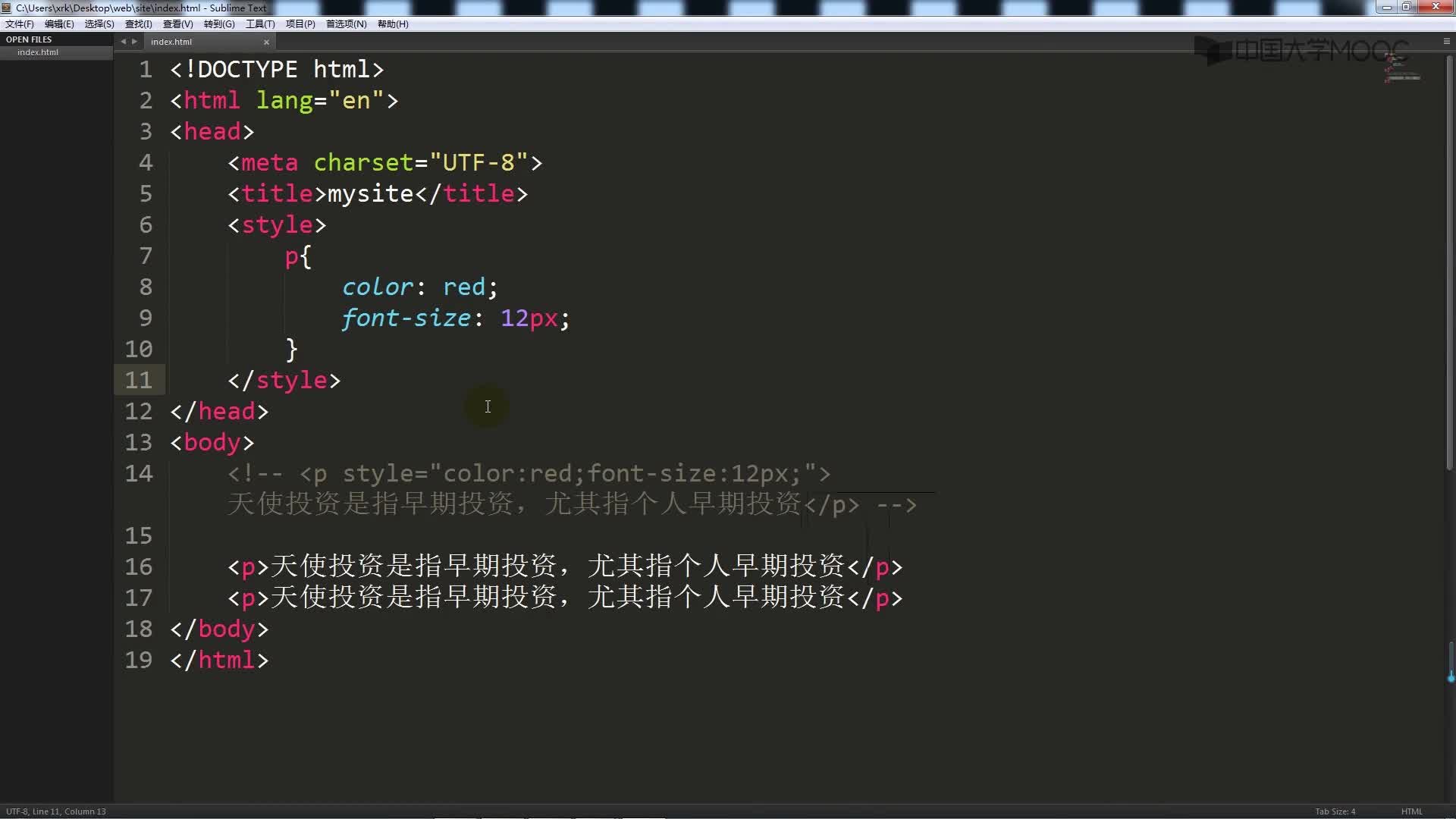Open the 选择(S) menu

coord(99,24)
